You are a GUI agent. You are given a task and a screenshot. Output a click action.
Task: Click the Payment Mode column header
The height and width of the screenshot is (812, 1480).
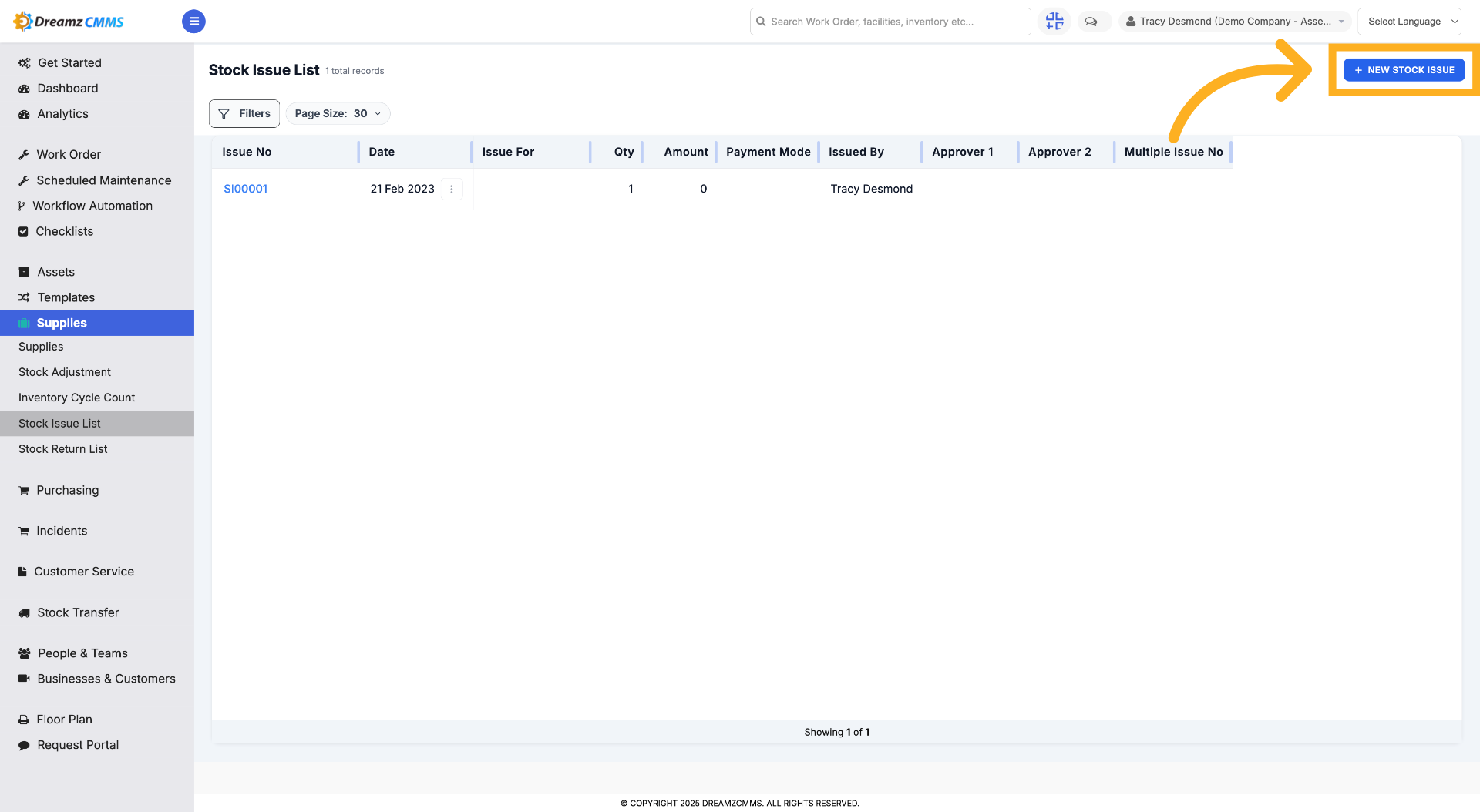[x=769, y=152]
